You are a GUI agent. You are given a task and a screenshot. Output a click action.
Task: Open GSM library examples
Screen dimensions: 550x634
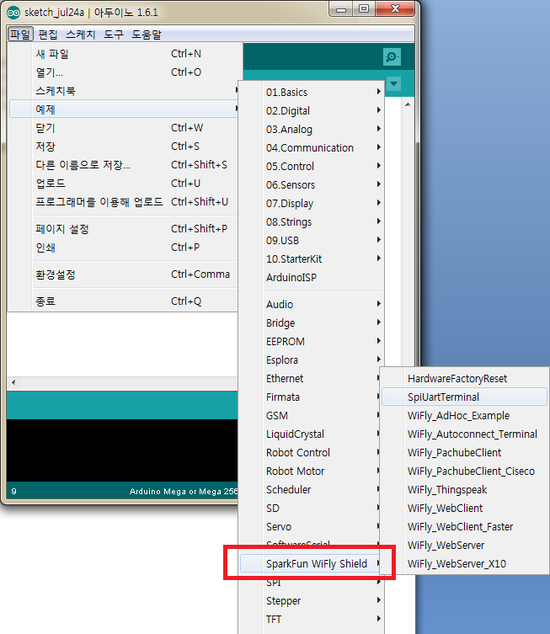click(x=311, y=416)
